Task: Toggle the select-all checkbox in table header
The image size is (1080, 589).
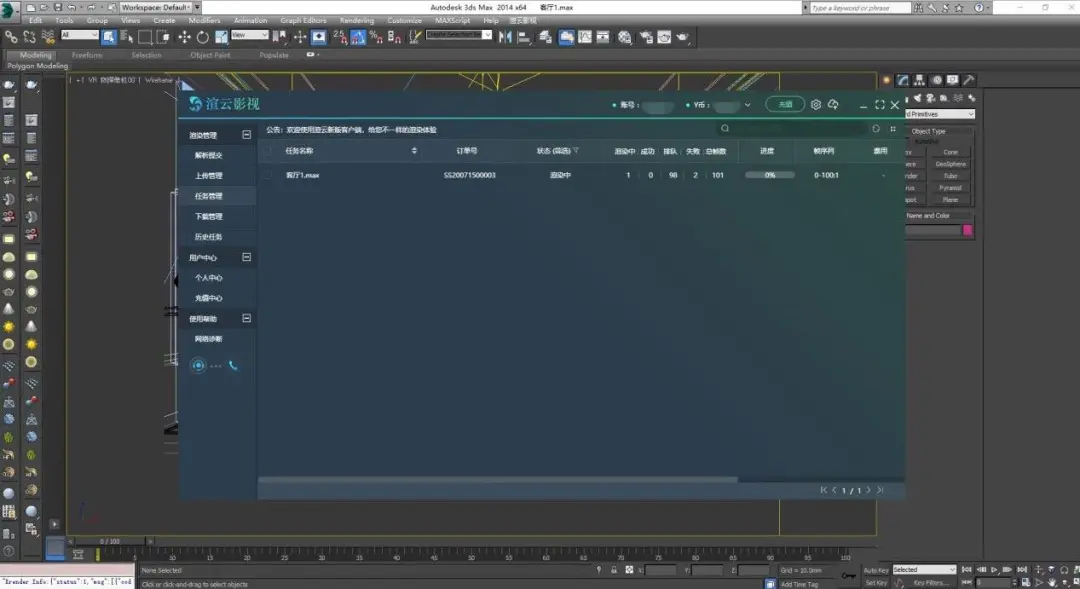Action: [268, 151]
